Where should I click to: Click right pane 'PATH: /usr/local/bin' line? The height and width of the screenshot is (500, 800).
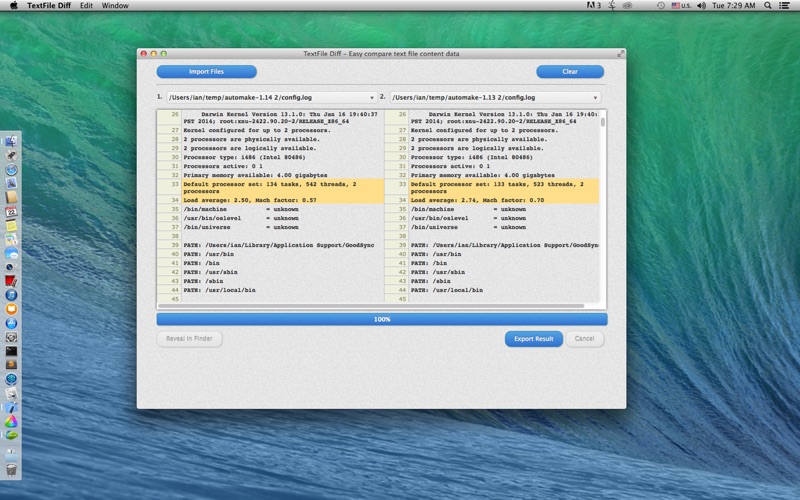click(447, 290)
